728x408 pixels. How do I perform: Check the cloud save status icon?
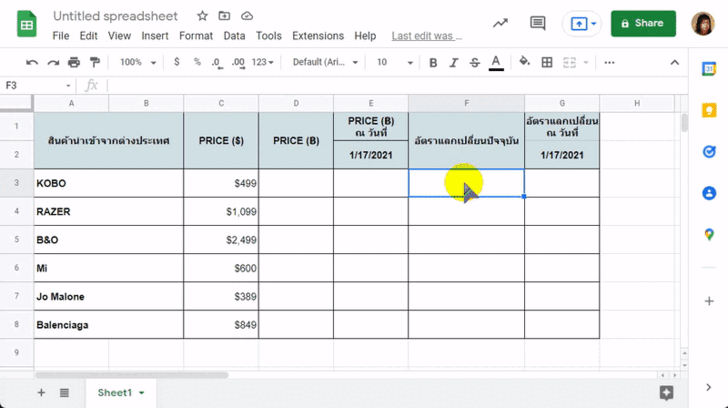pyautogui.click(x=247, y=16)
